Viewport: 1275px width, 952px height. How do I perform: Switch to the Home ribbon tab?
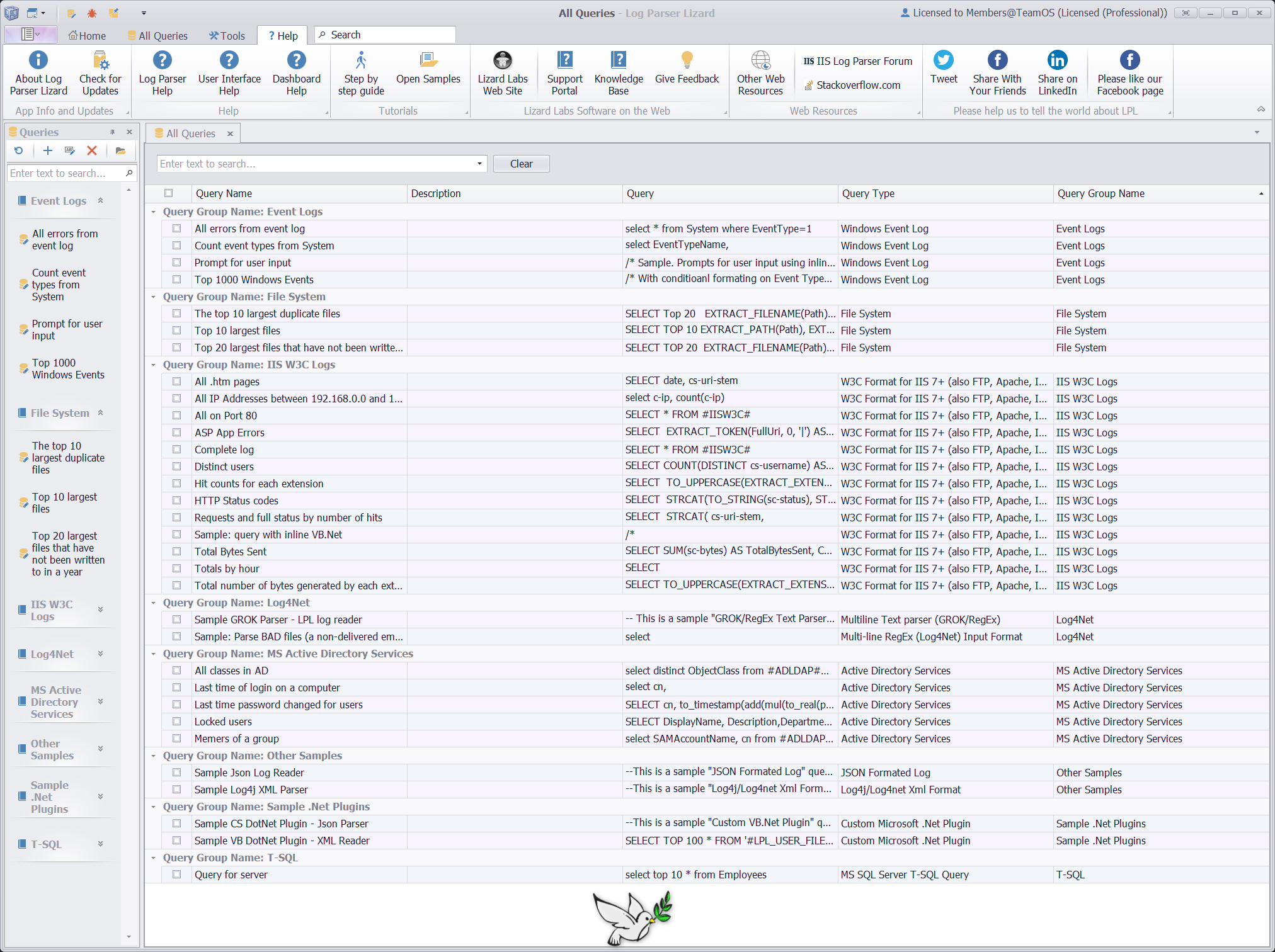click(x=88, y=35)
